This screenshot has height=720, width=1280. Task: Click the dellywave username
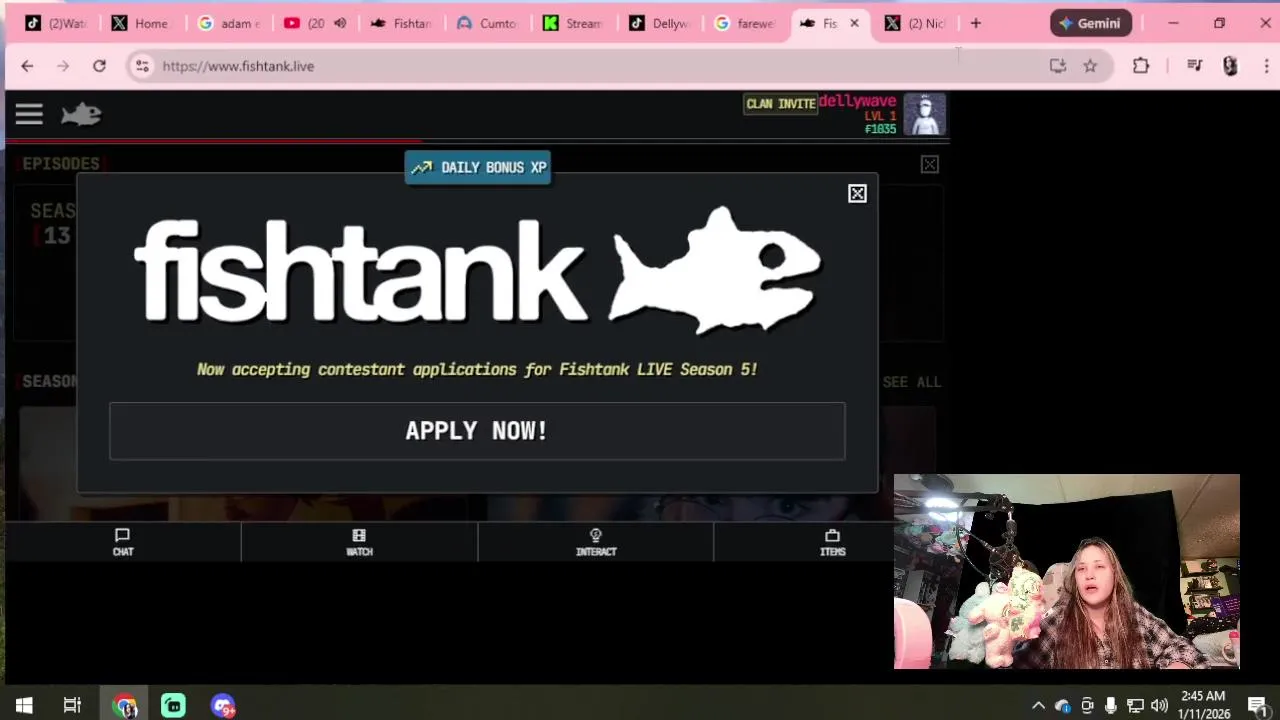tap(857, 101)
